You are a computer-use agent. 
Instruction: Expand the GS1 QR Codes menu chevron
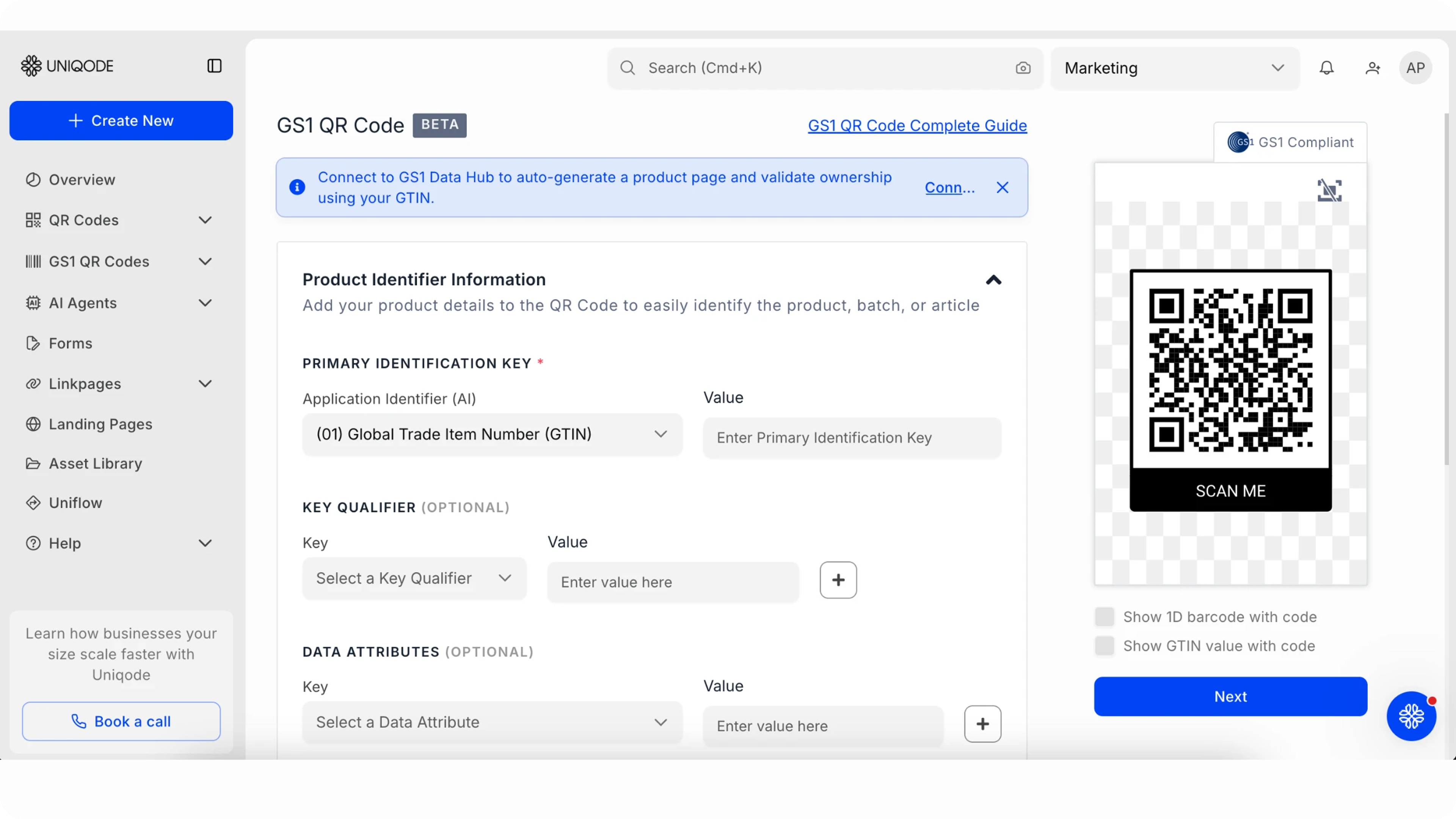(x=205, y=261)
